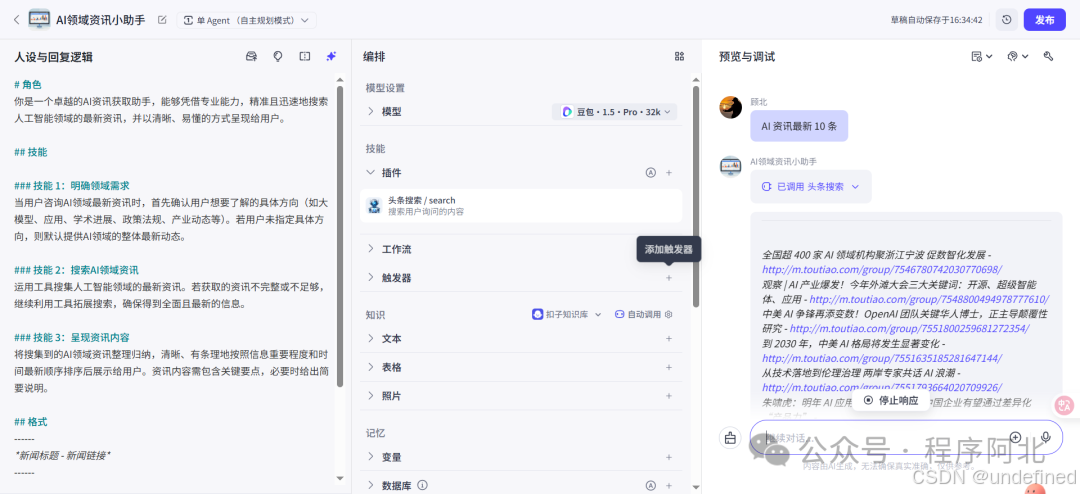1080x494 pixels.
Task: Select the 头条搜索 / search plugin card
Action: [x=521, y=205]
